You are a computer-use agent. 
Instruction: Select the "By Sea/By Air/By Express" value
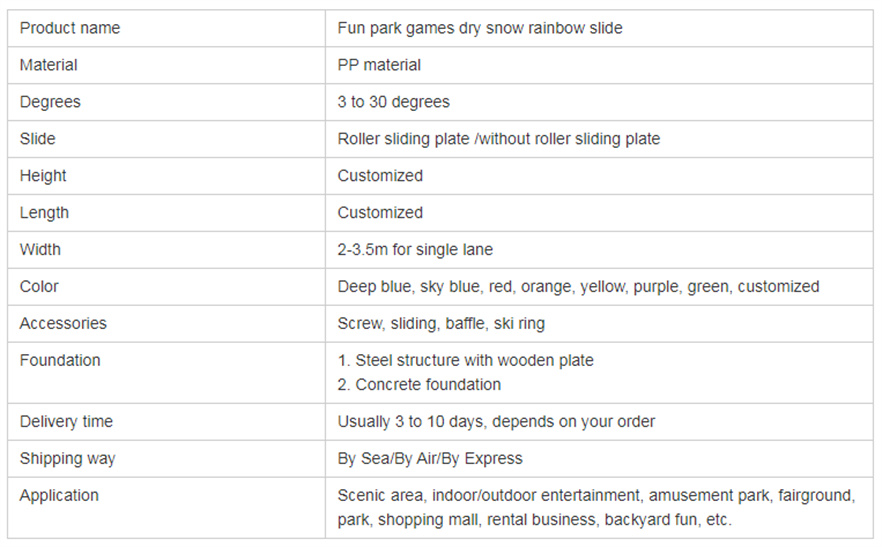(430, 458)
